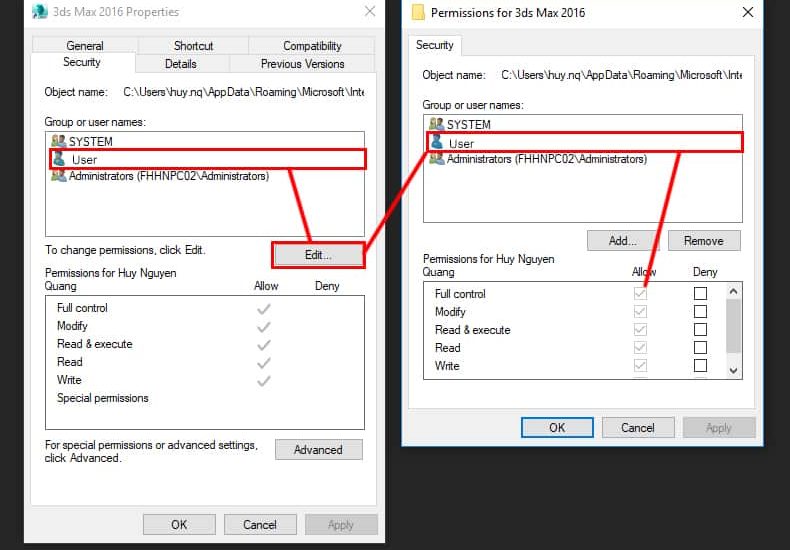The height and width of the screenshot is (550, 790).
Task: Check the Deny box for Modify
Action: click(x=700, y=312)
